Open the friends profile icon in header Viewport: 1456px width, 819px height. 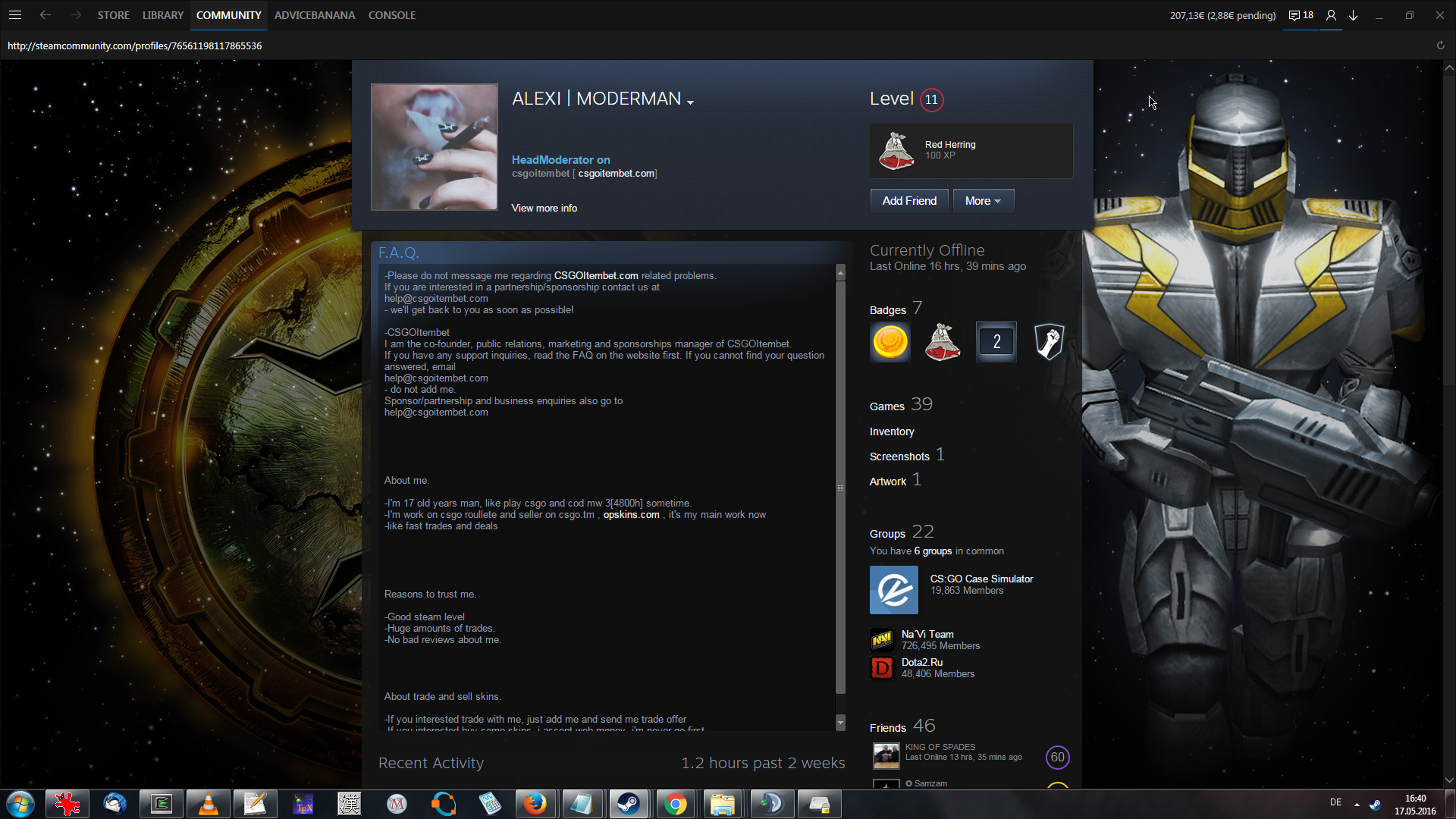pos(1331,15)
